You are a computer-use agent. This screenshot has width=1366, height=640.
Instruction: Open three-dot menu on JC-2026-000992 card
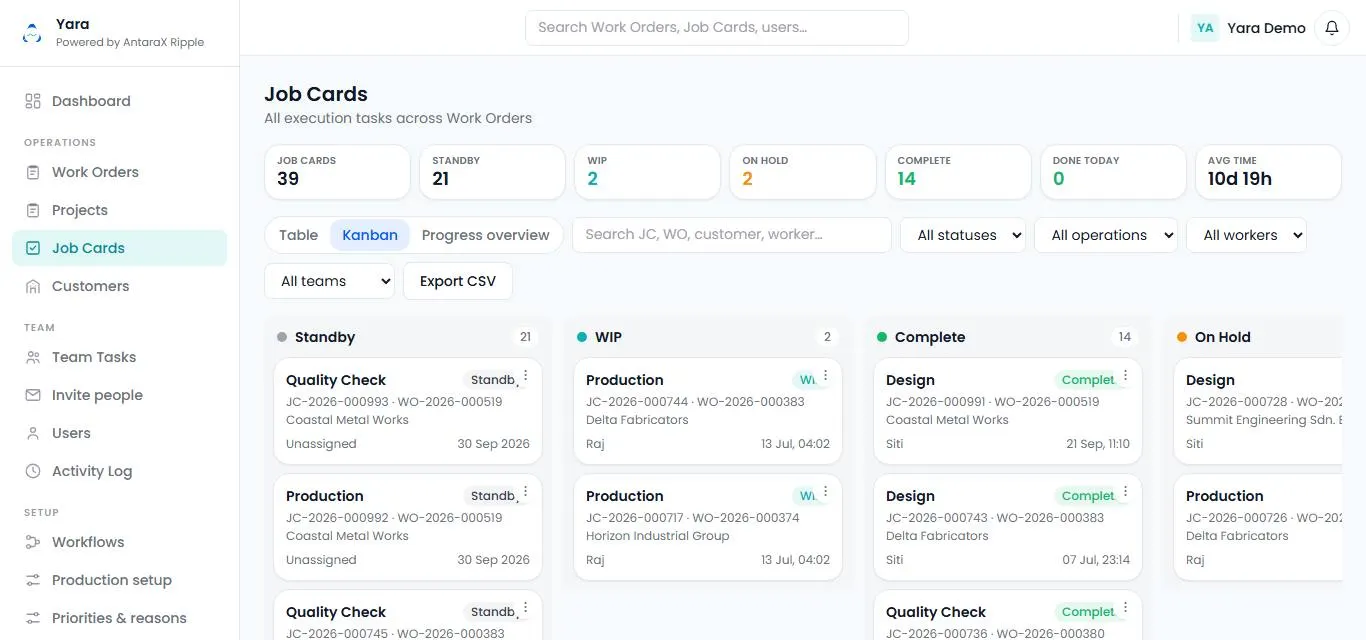click(x=526, y=492)
